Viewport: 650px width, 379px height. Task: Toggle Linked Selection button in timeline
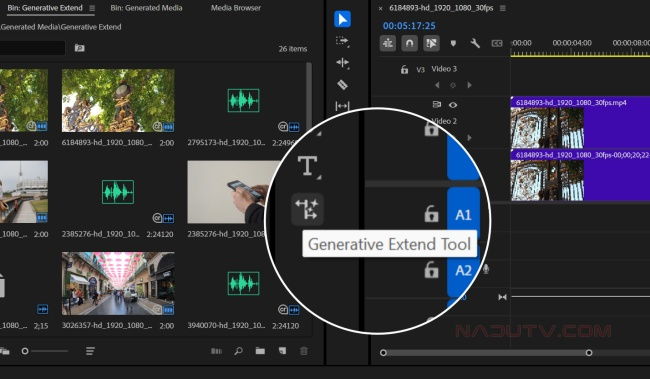click(x=431, y=43)
